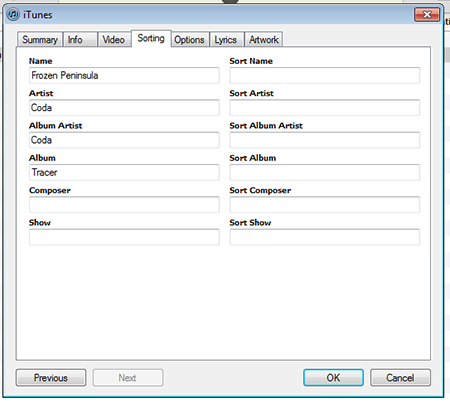The width and height of the screenshot is (450, 402).
Task: Click the empty Show field
Action: pyautogui.click(x=124, y=237)
